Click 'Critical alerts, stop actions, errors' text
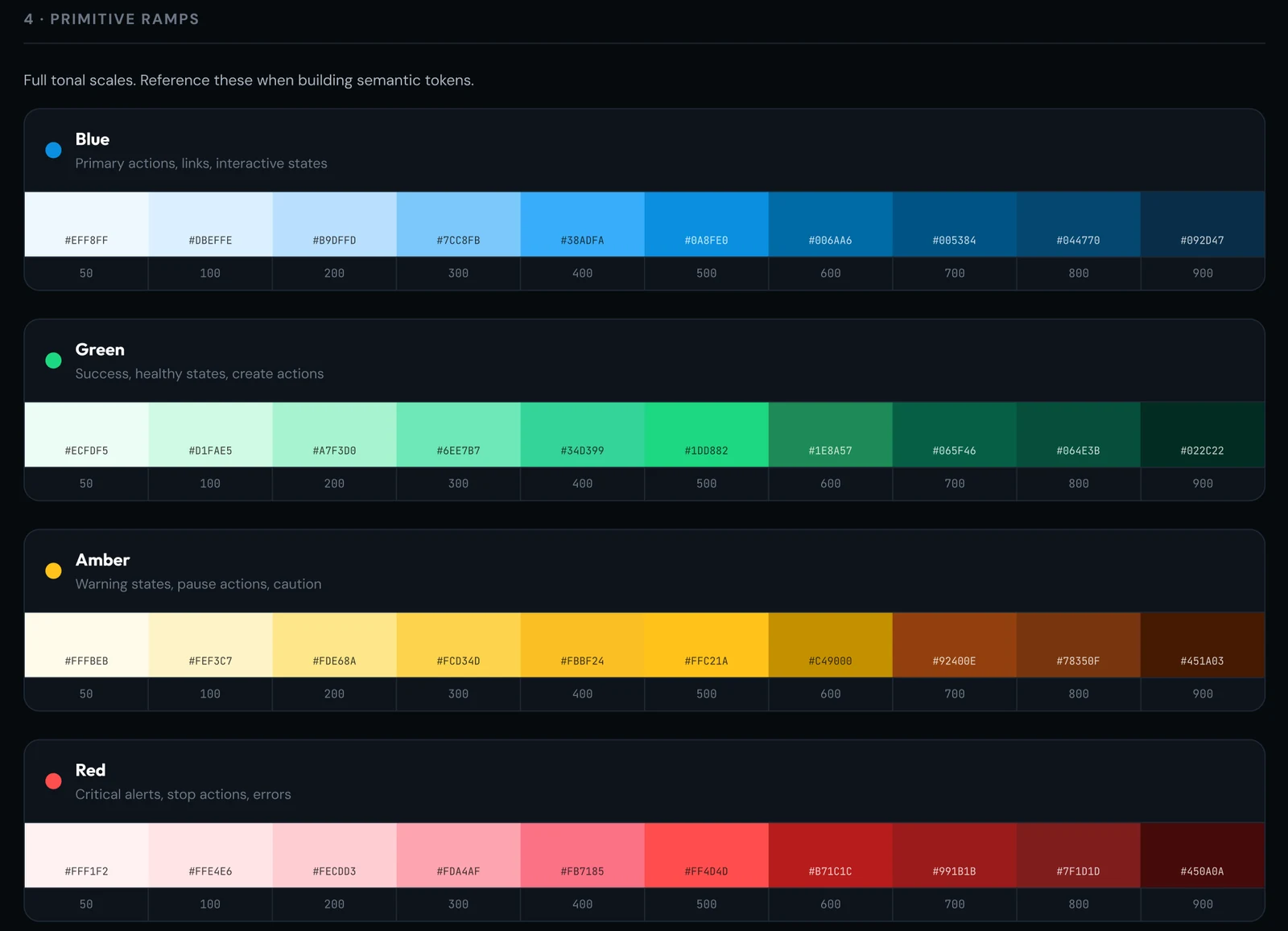Screen dimensions: 1288x931 pos(184,794)
